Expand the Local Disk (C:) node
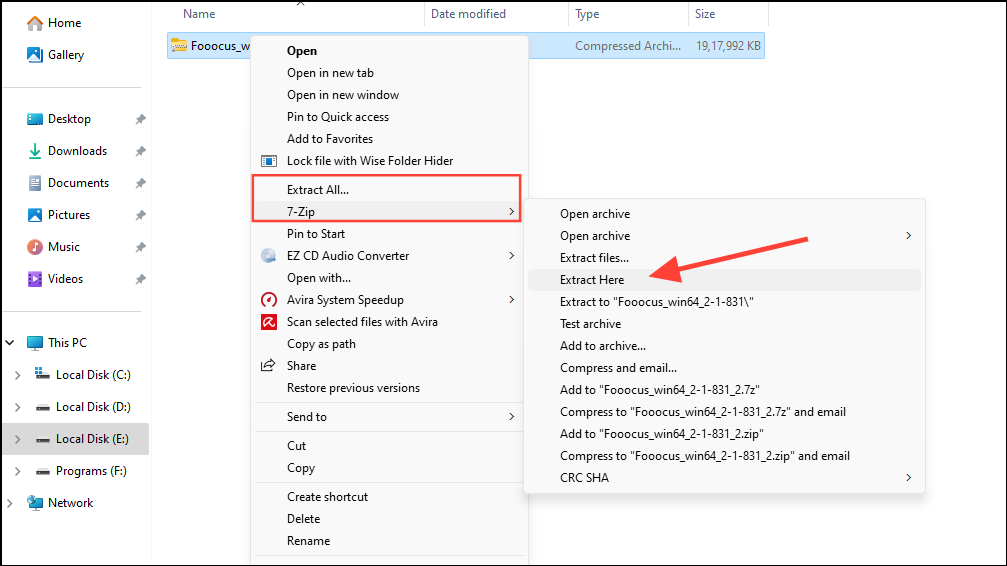Image resolution: width=1007 pixels, height=566 pixels. 17,375
